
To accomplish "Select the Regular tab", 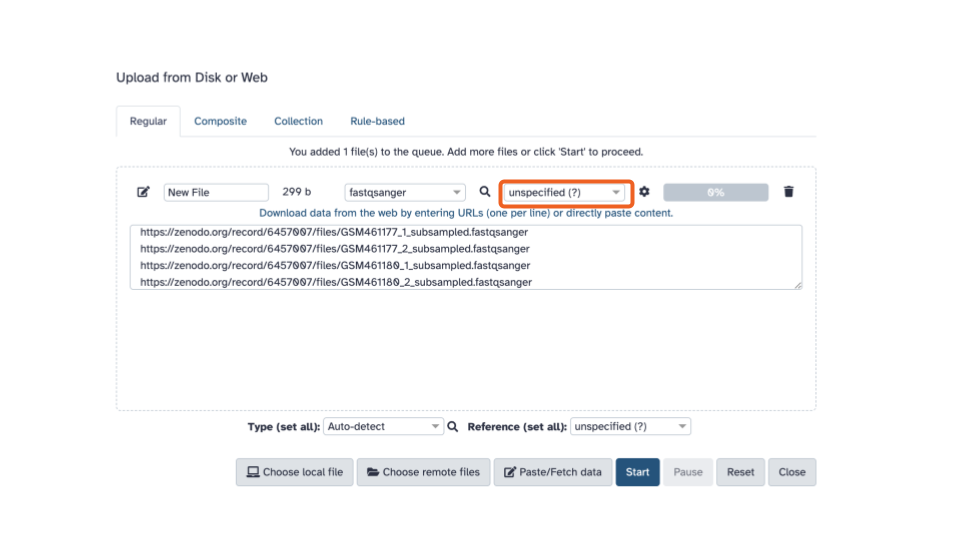I will click(148, 121).
